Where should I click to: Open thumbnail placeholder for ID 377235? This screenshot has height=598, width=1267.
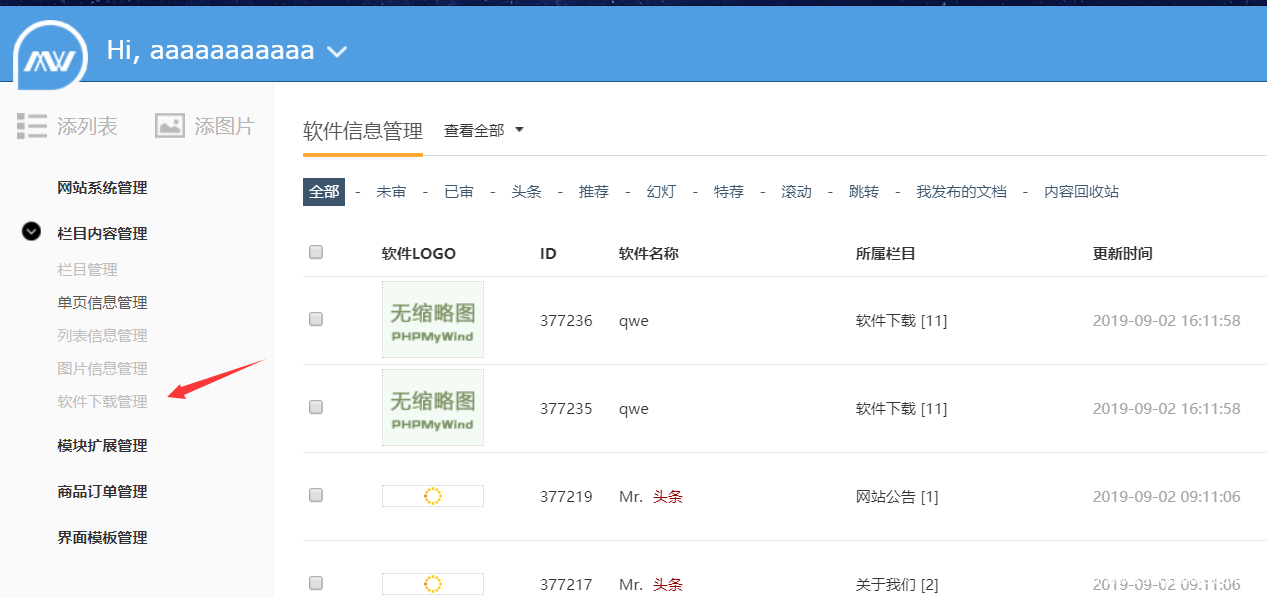(432, 408)
